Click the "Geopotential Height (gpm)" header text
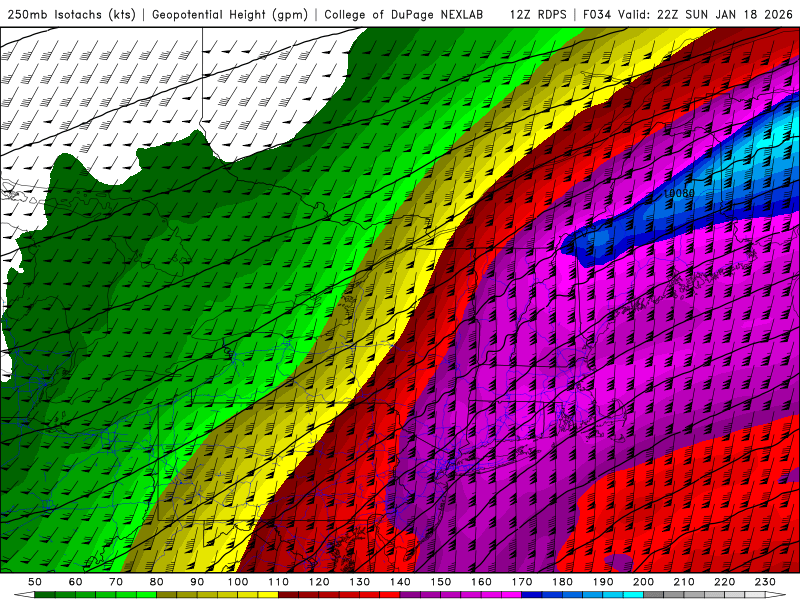Screen dimensions: 800x600 [230, 15]
